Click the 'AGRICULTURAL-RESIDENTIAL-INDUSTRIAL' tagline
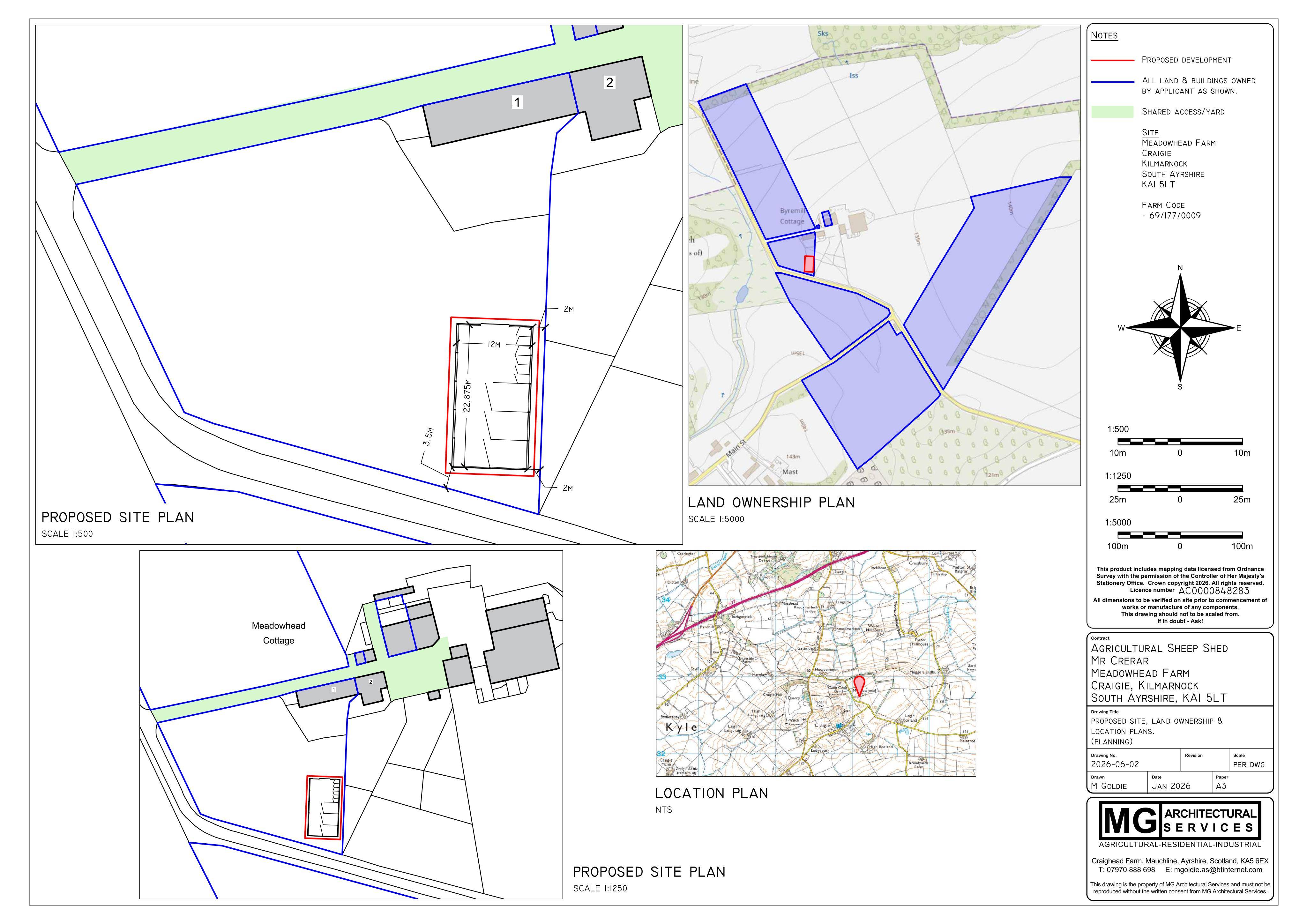Screen dimensions: 1307x924 click(1179, 844)
